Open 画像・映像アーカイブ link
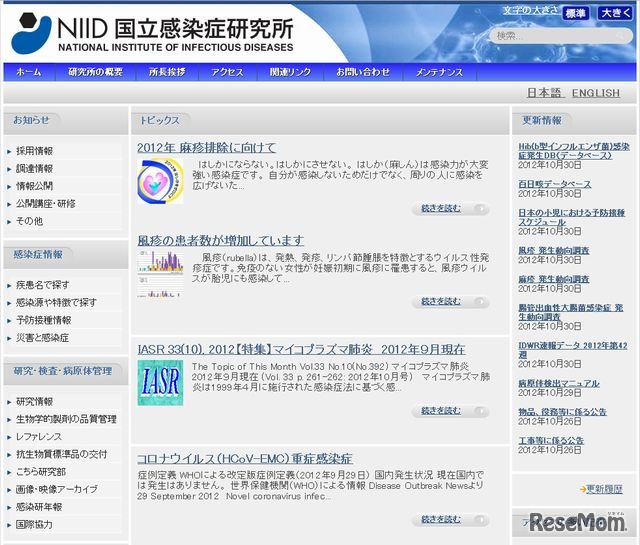640x545 pixels. 57,489
